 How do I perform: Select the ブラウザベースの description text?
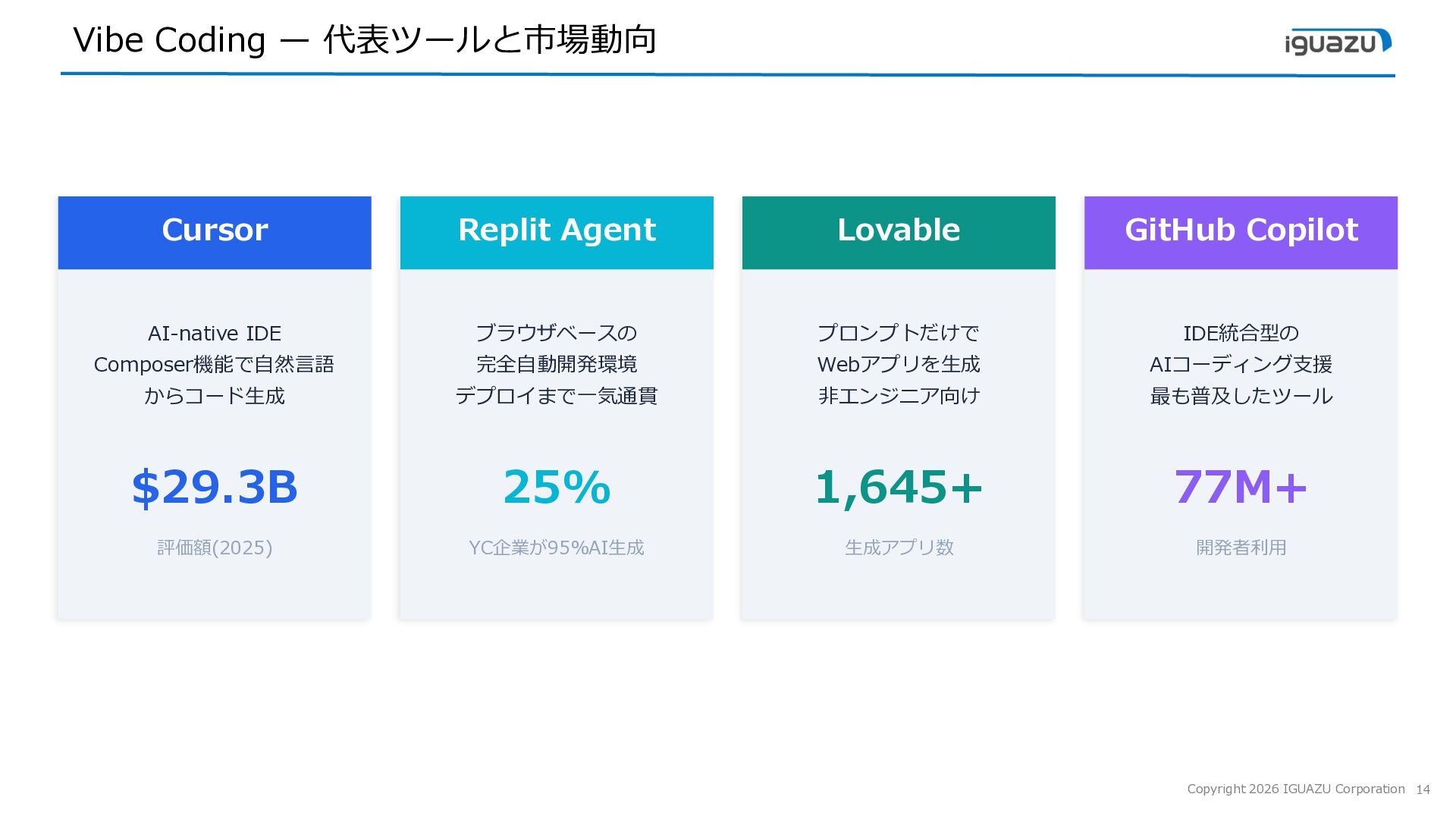pos(557,365)
